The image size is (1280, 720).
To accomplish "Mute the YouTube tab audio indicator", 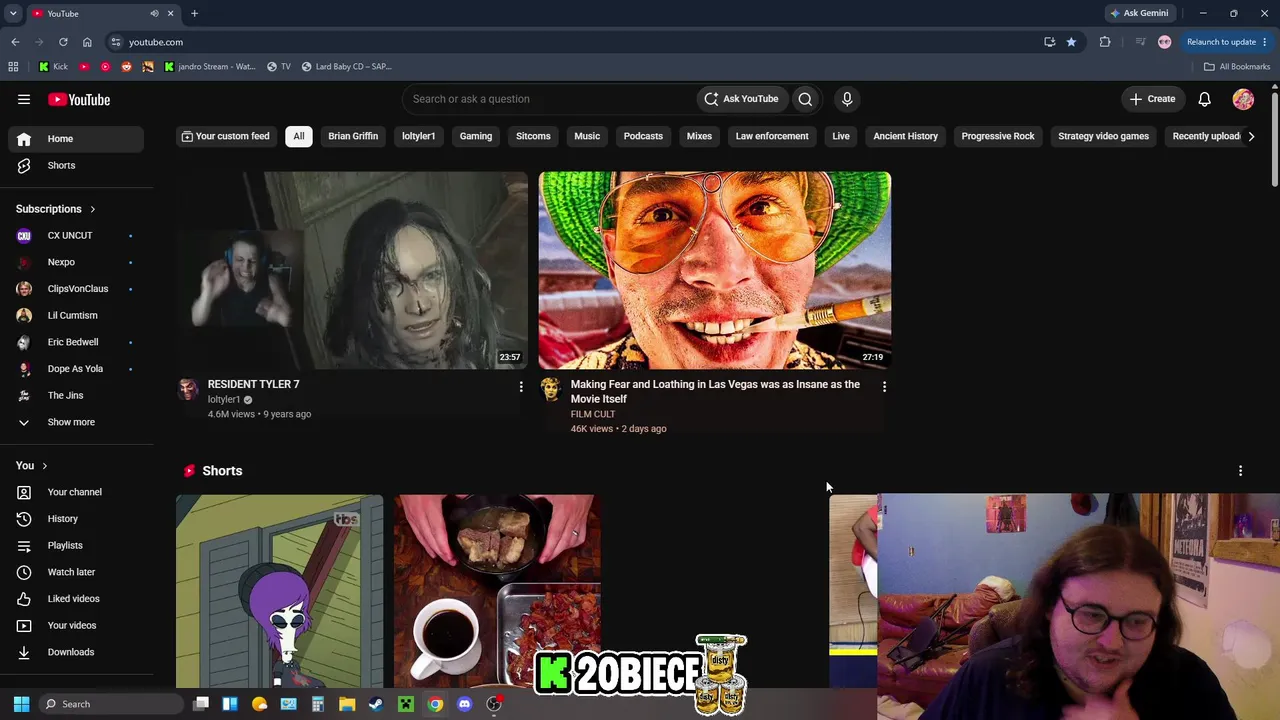I will point(154,13).
